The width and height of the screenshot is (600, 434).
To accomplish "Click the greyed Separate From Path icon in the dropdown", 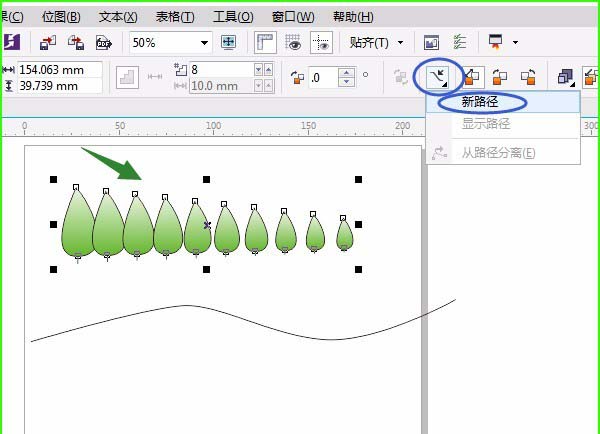I will tap(439, 153).
